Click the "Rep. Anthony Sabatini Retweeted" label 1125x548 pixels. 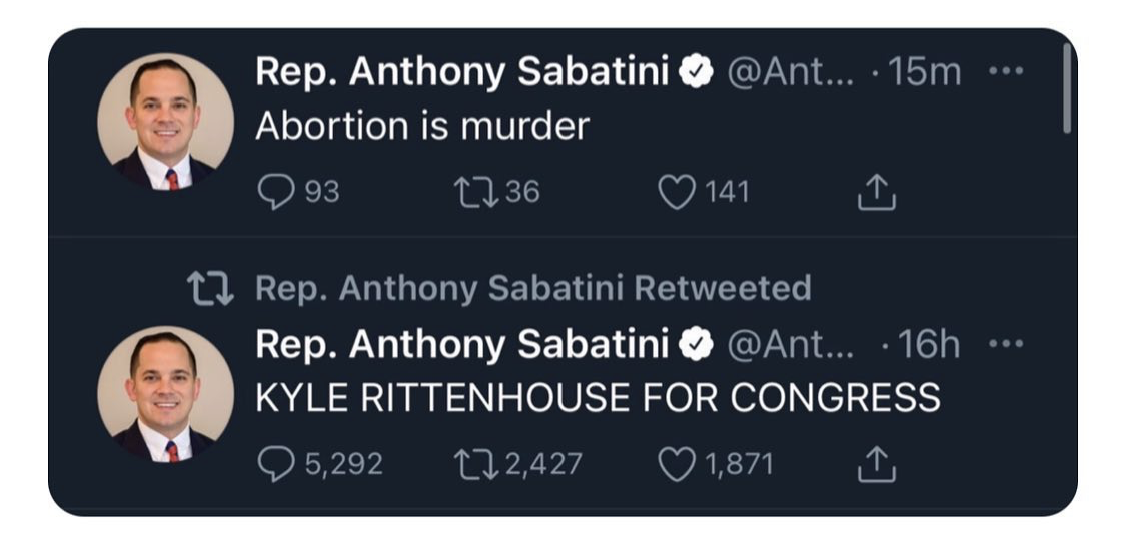point(533,289)
